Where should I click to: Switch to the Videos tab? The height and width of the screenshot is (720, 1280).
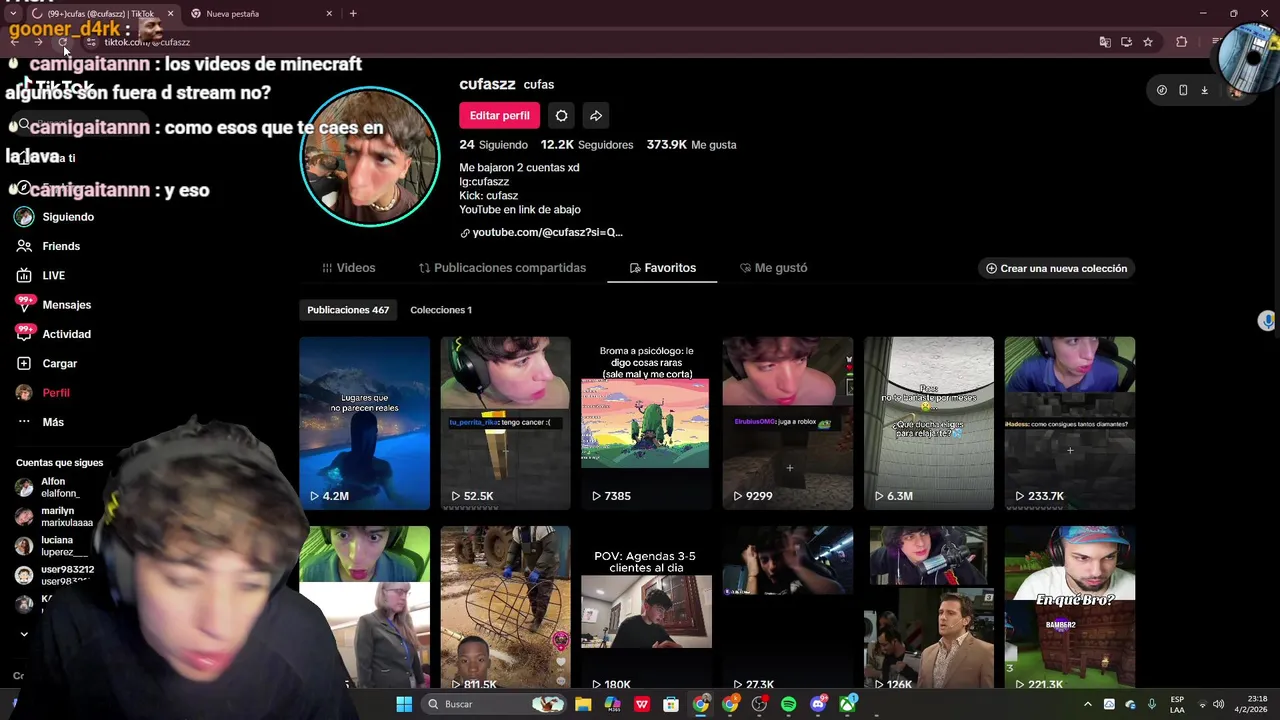pyautogui.click(x=348, y=268)
